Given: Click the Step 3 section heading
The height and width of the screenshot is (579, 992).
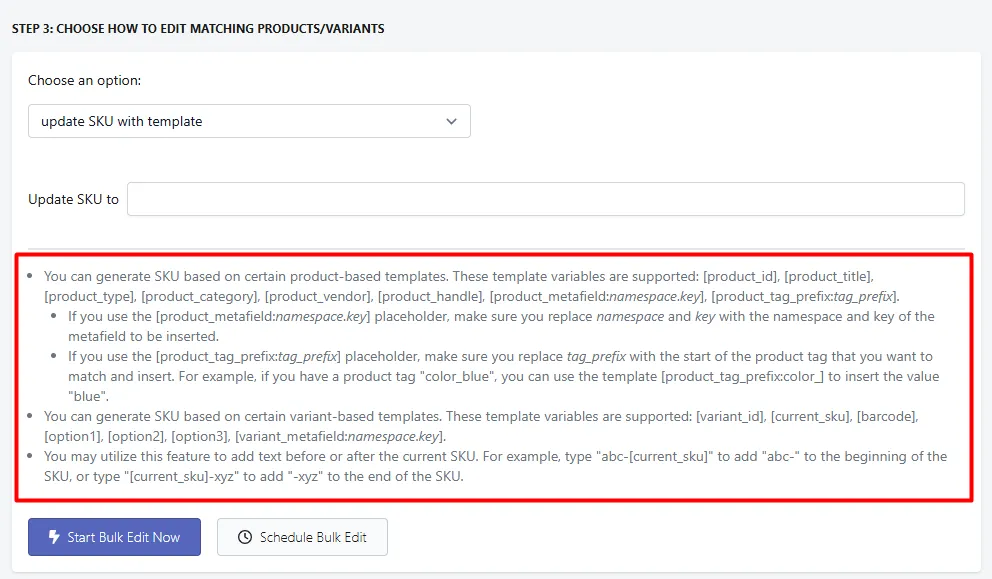Looking at the screenshot, I should pos(198,28).
